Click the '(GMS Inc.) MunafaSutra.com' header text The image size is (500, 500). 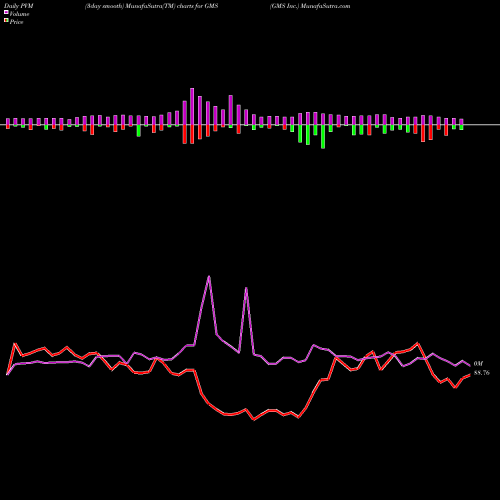[310, 6]
